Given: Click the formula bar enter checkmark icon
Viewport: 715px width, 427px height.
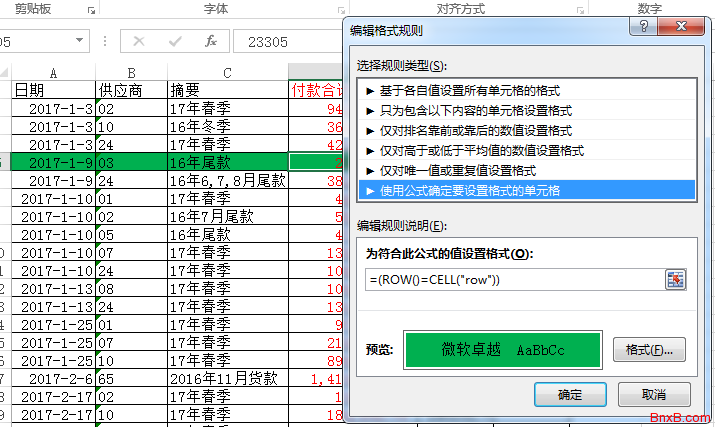Looking at the screenshot, I should click(175, 41).
